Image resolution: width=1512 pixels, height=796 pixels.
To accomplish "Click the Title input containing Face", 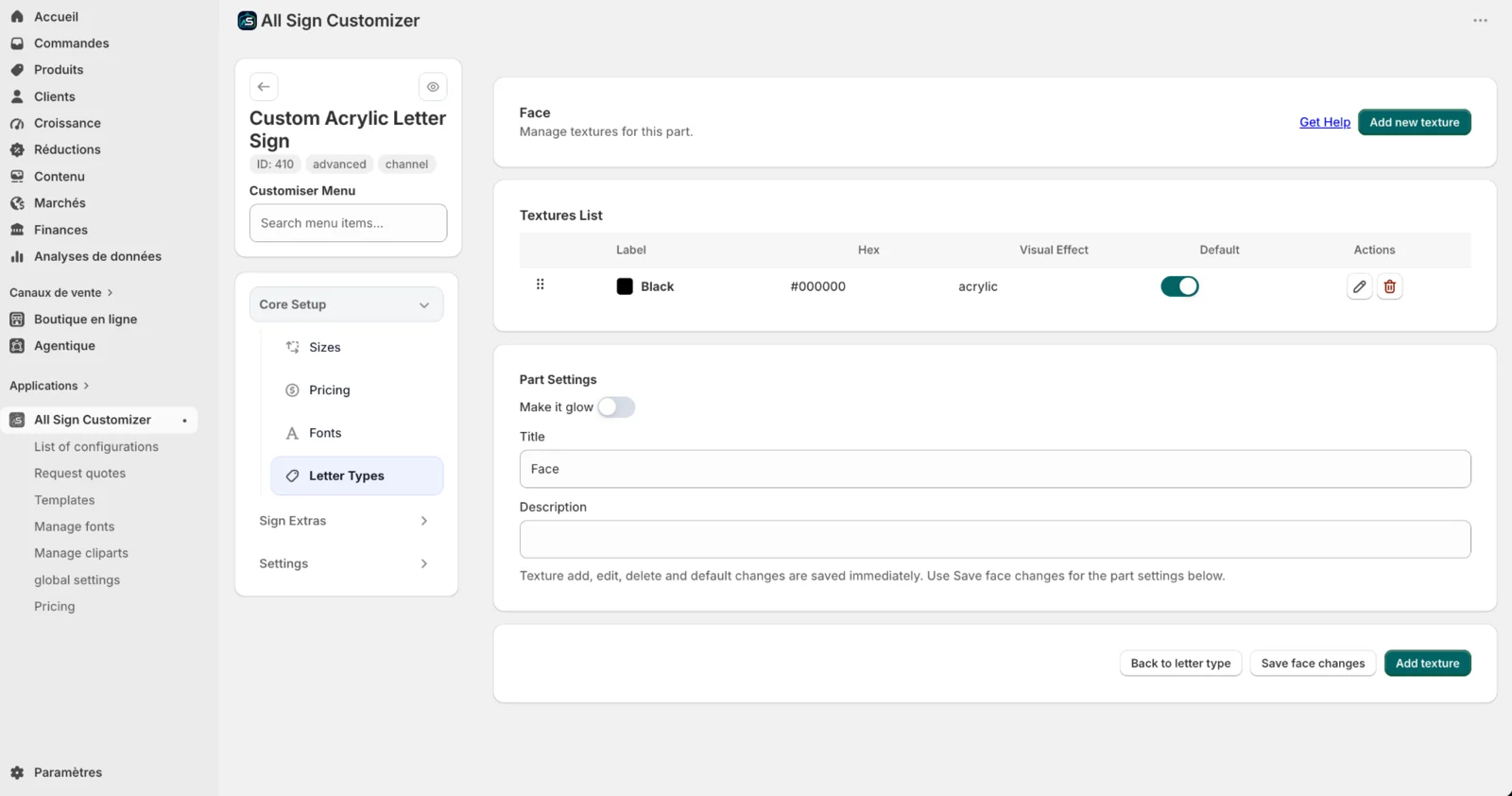I will (995, 469).
